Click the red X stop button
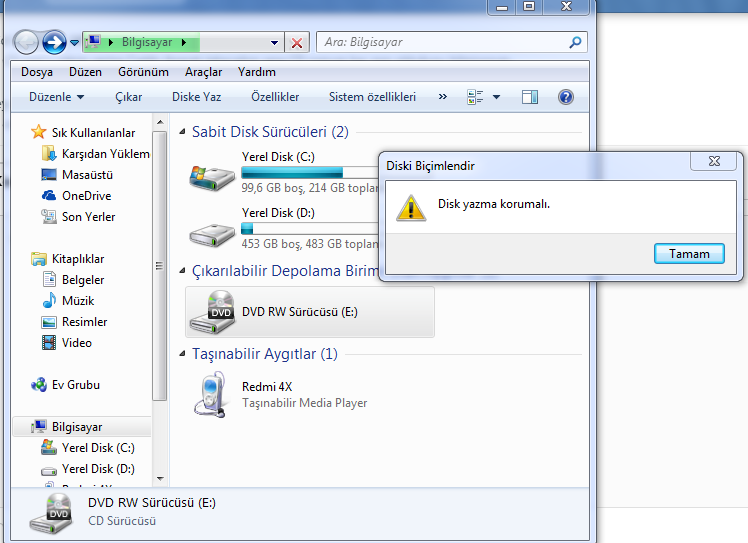748x543 pixels. (297, 43)
